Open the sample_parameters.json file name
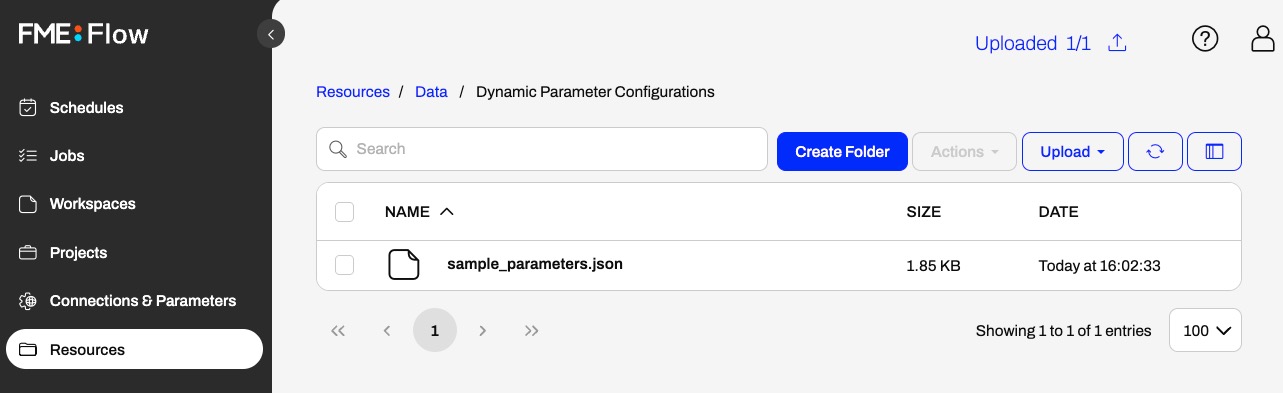Image resolution: width=1283 pixels, height=393 pixels. tap(535, 264)
